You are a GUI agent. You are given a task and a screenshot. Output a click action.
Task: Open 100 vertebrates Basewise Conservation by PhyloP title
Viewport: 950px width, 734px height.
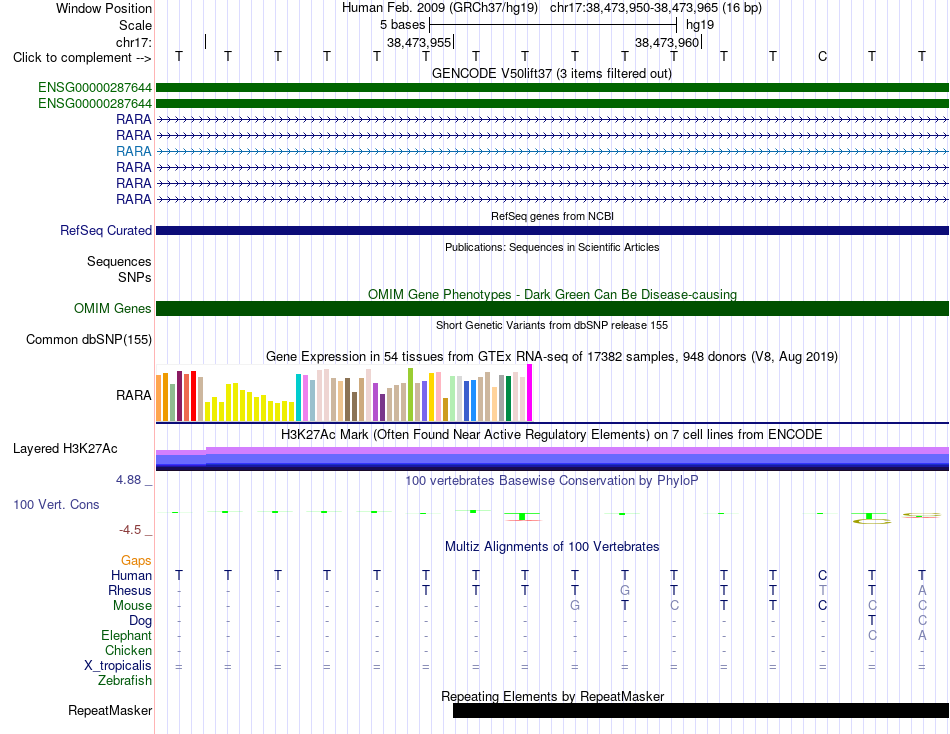(x=552, y=481)
